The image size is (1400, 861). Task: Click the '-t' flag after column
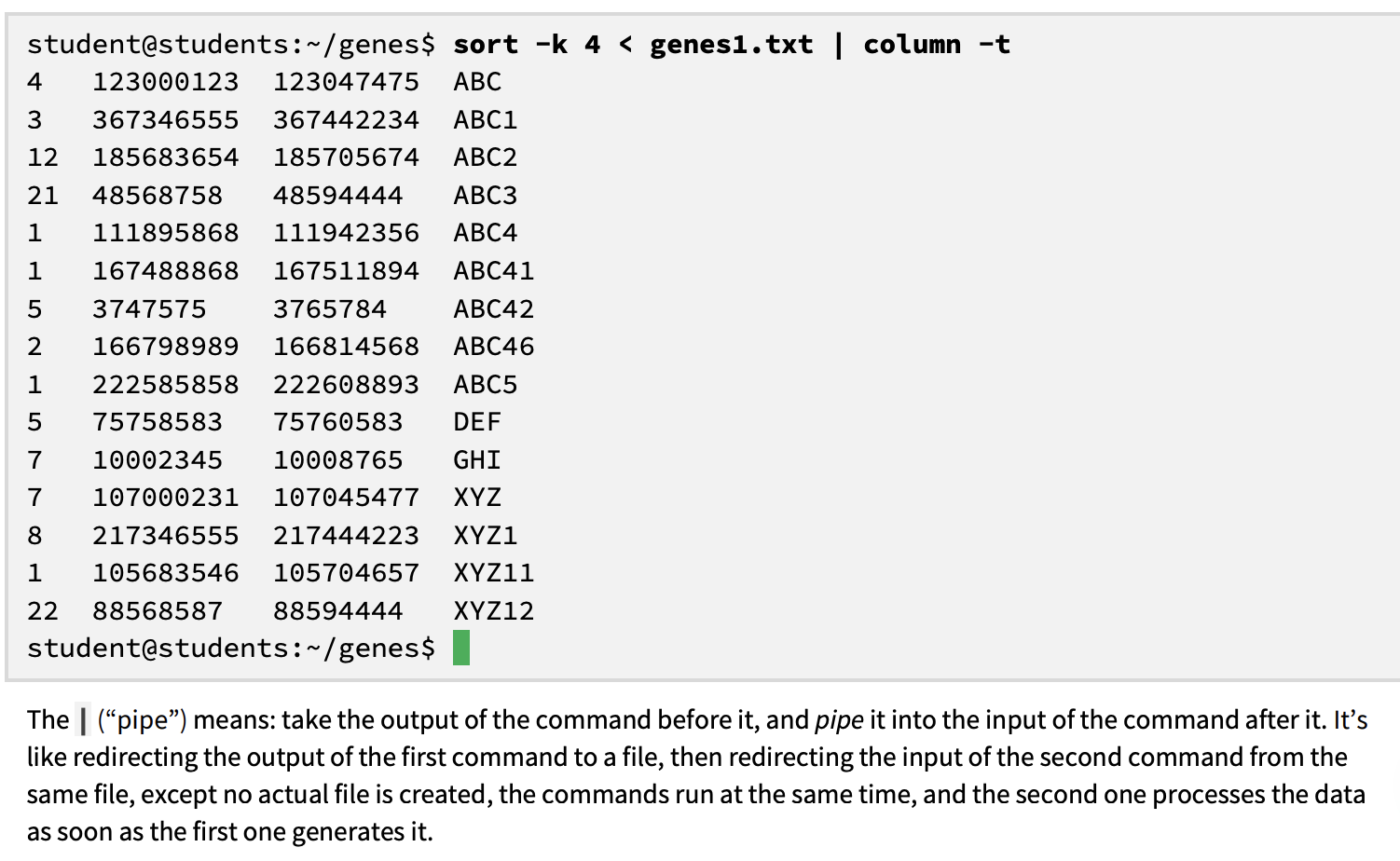[994, 45]
